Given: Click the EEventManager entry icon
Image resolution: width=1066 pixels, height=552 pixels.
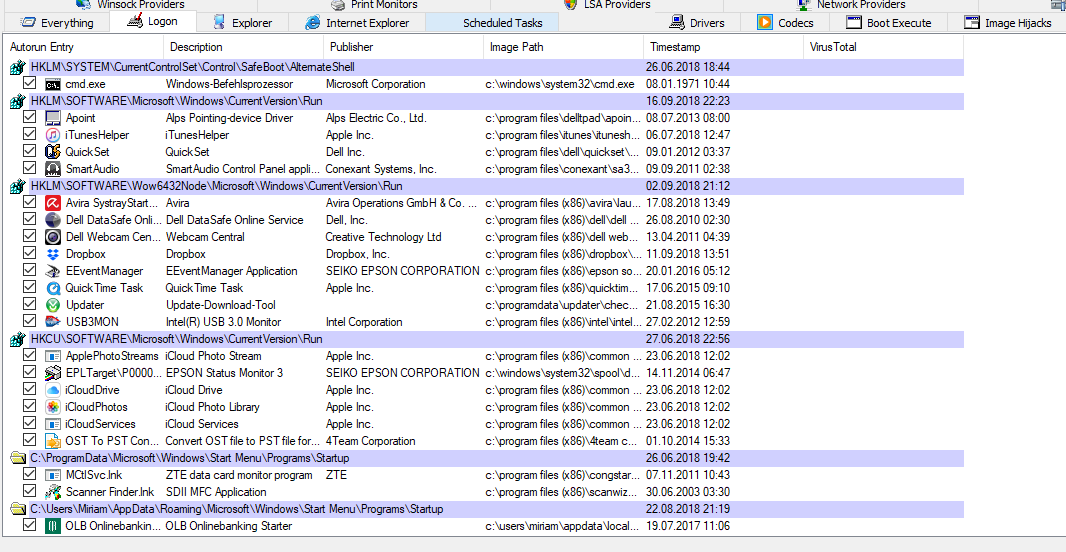Looking at the screenshot, I should [x=52, y=271].
